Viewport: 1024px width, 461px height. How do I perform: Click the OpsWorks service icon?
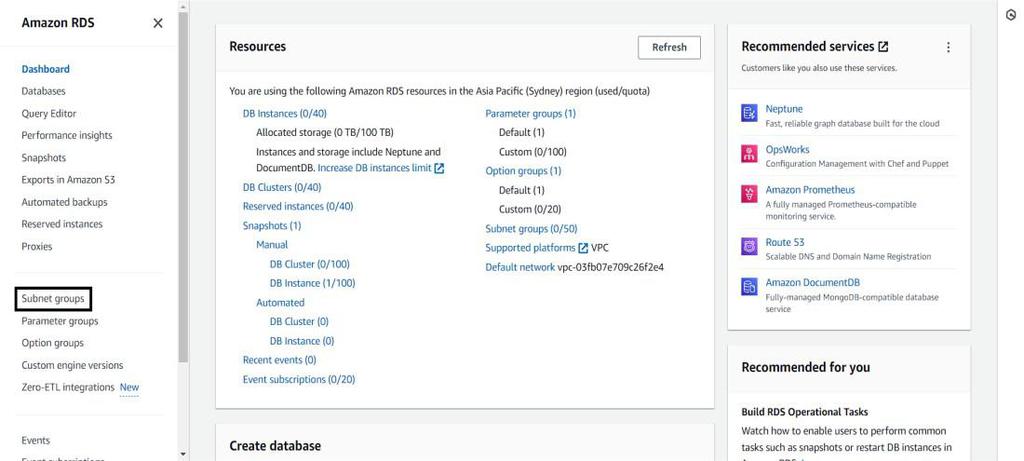pyautogui.click(x=749, y=155)
